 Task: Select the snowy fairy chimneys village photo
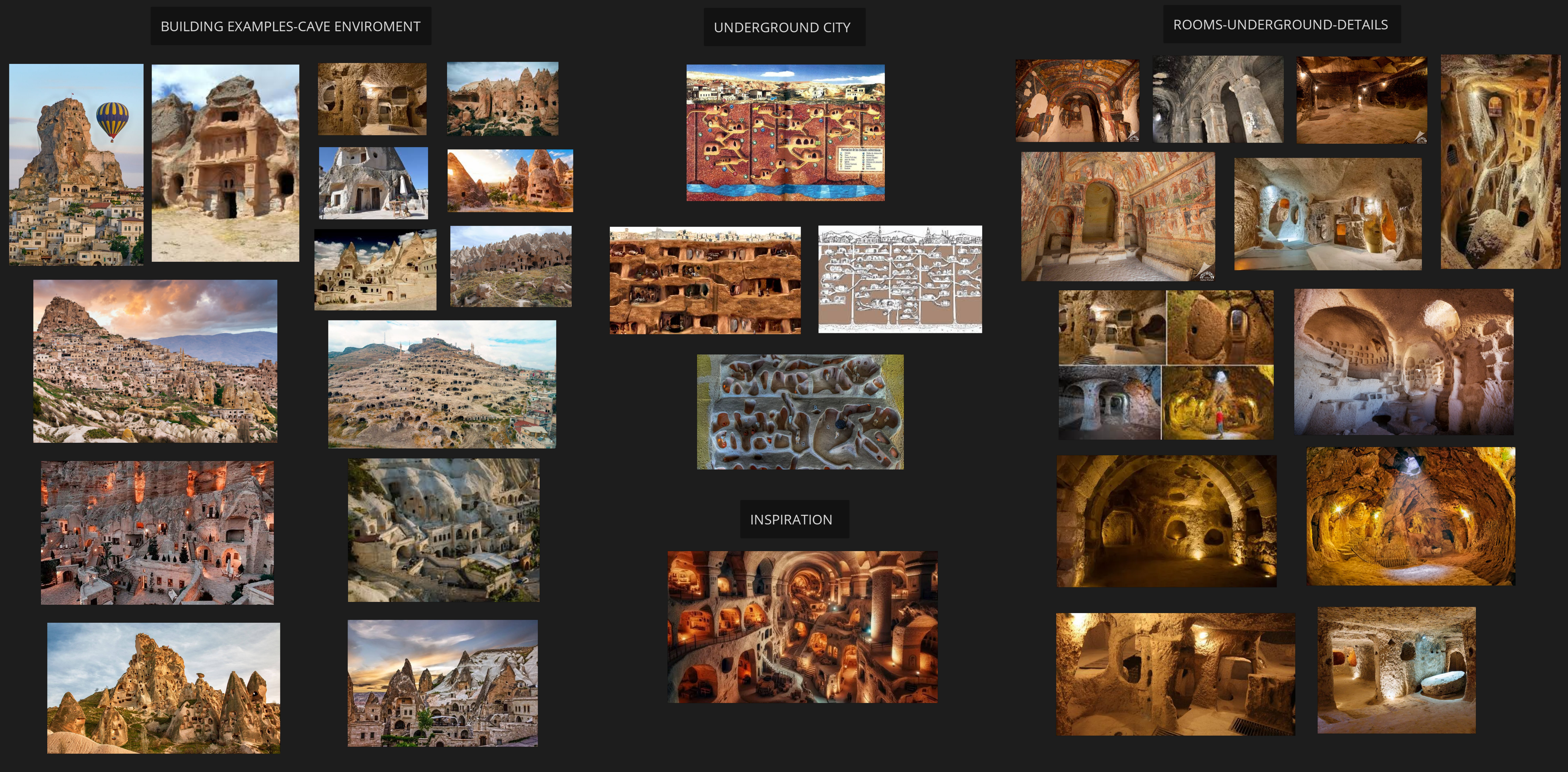pos(443,683)
